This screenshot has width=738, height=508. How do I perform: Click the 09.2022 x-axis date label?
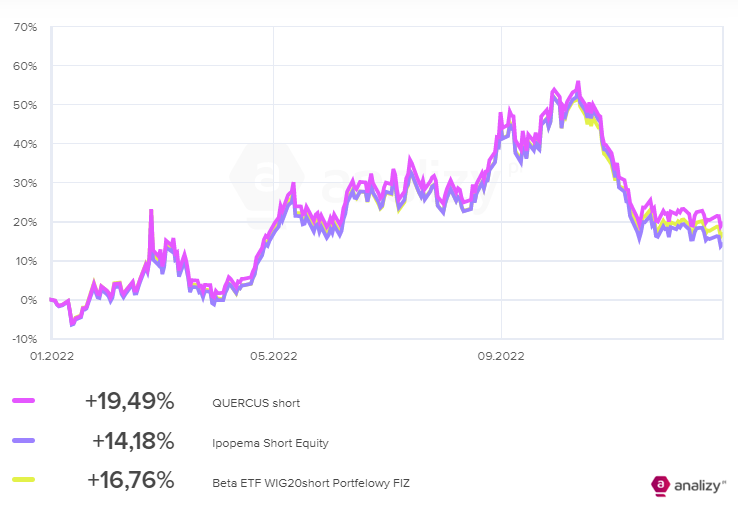pos(500,354)
